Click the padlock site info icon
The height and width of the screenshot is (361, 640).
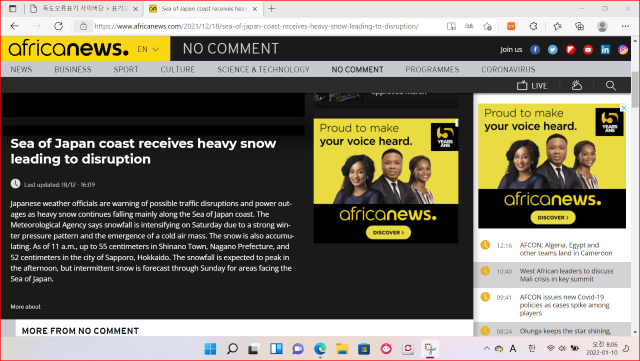click(83, 26)
